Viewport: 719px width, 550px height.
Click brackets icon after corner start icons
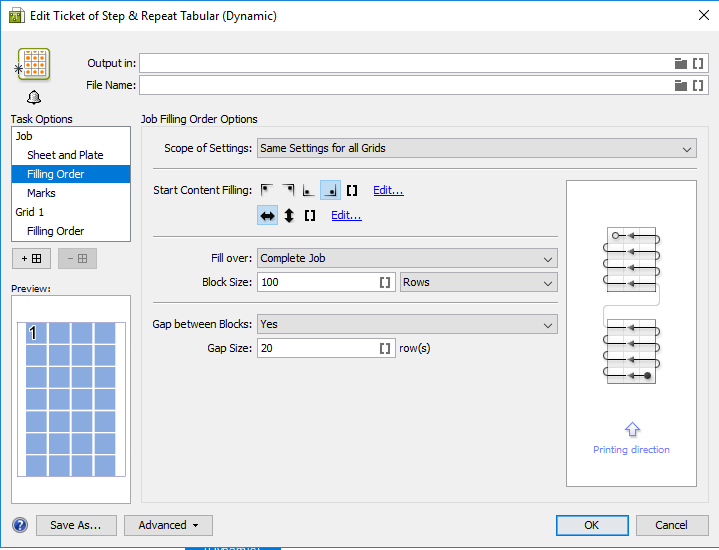click(x=352, y=190)
